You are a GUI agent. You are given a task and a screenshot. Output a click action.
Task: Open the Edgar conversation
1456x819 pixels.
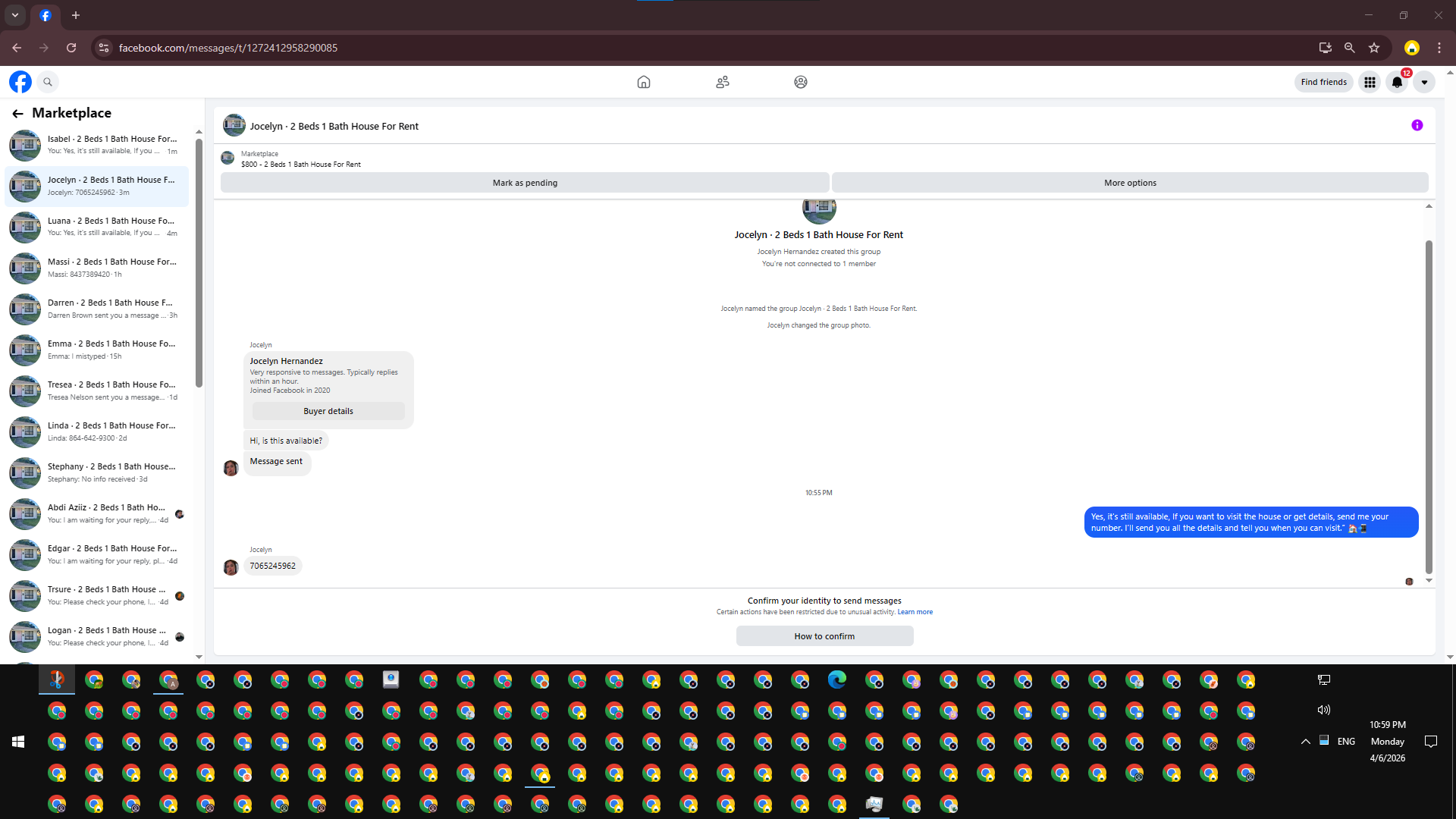click(x=97, y=554)
